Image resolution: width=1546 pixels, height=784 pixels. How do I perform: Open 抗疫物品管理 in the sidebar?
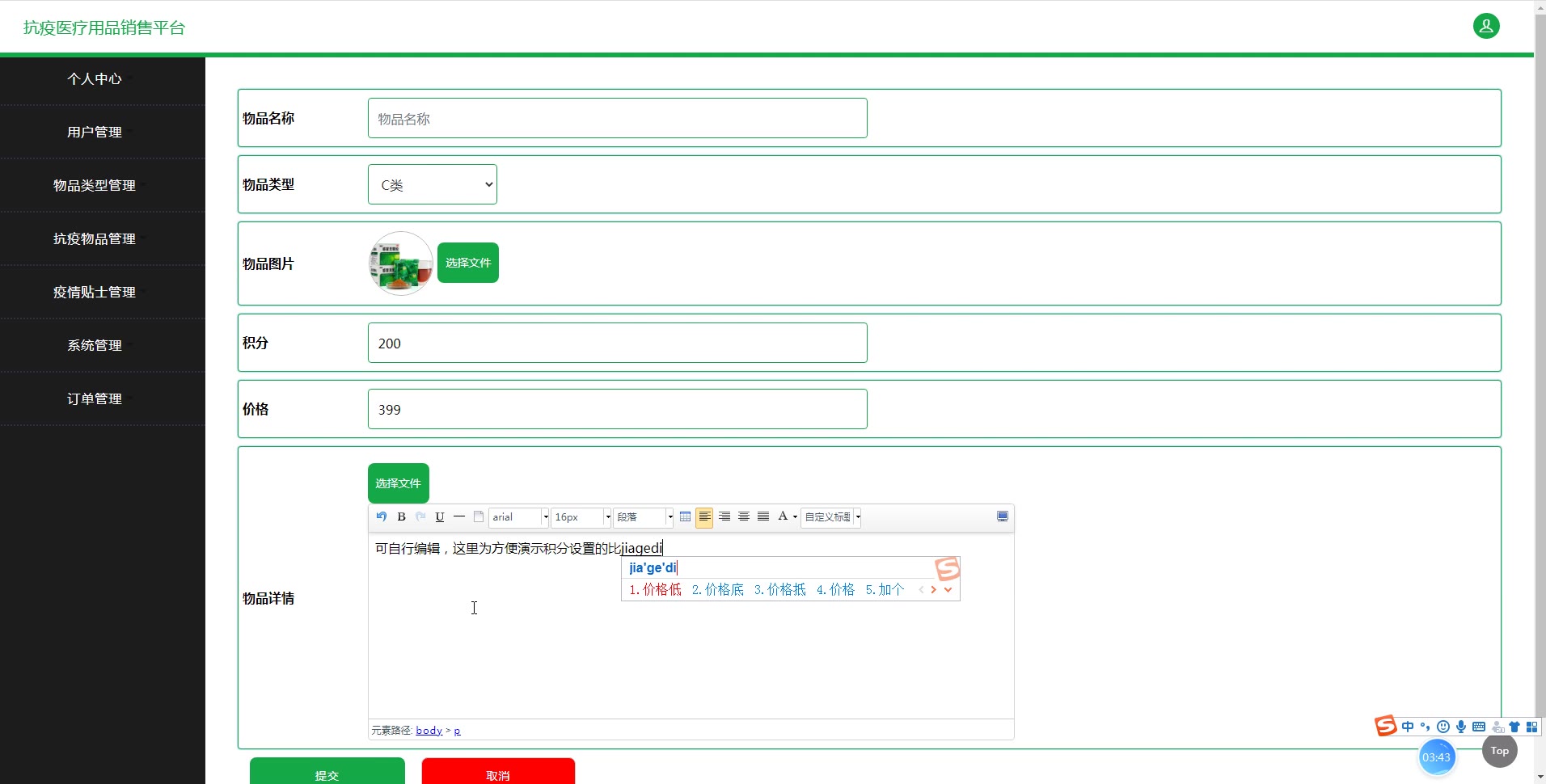pos(95,238)
